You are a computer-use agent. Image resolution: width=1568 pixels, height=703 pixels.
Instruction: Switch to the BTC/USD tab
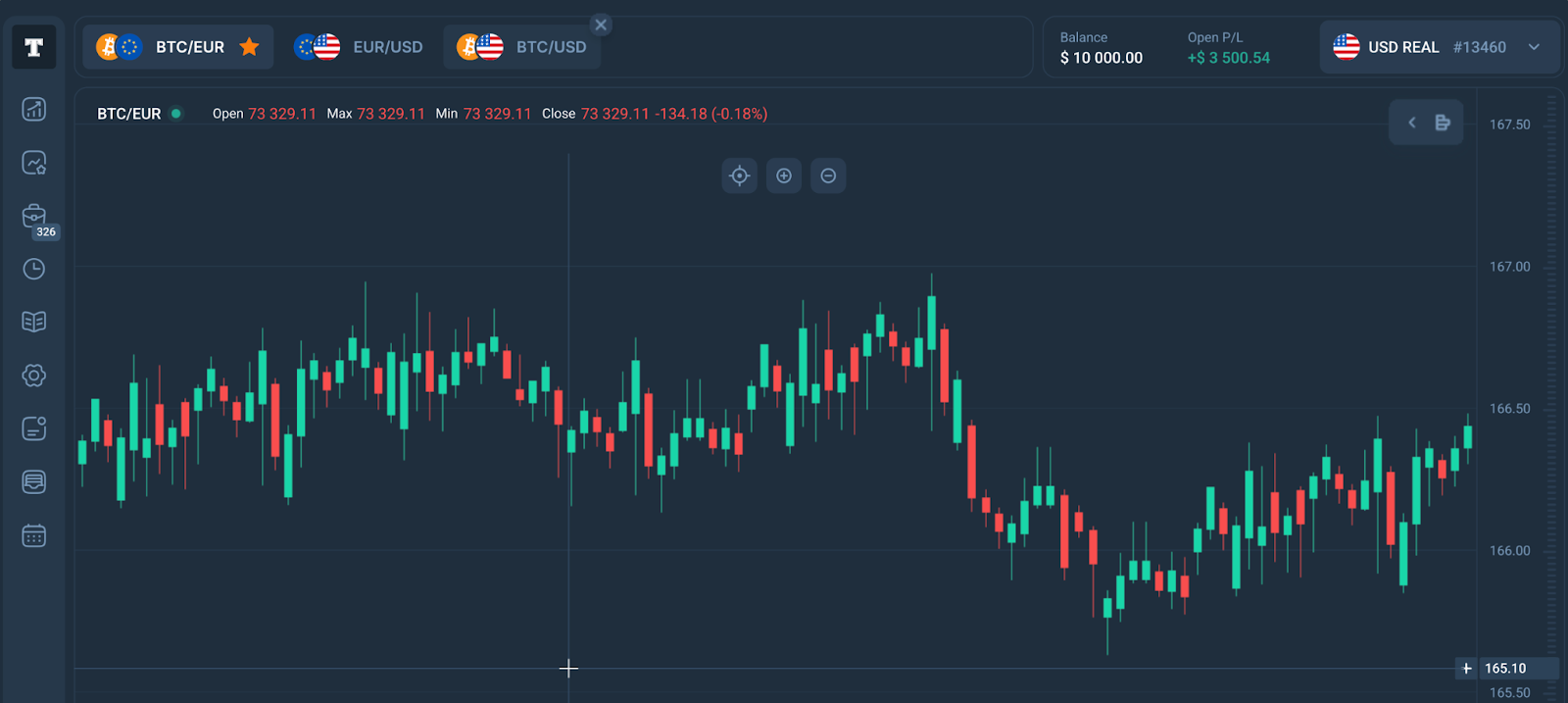pyautogui.click(x=521, y=47)
